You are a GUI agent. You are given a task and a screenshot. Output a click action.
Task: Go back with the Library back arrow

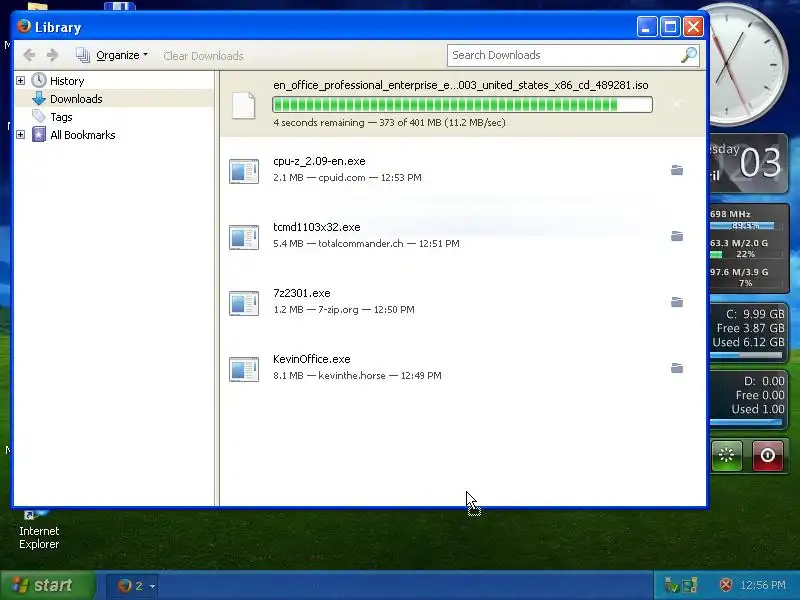[29, 55]
